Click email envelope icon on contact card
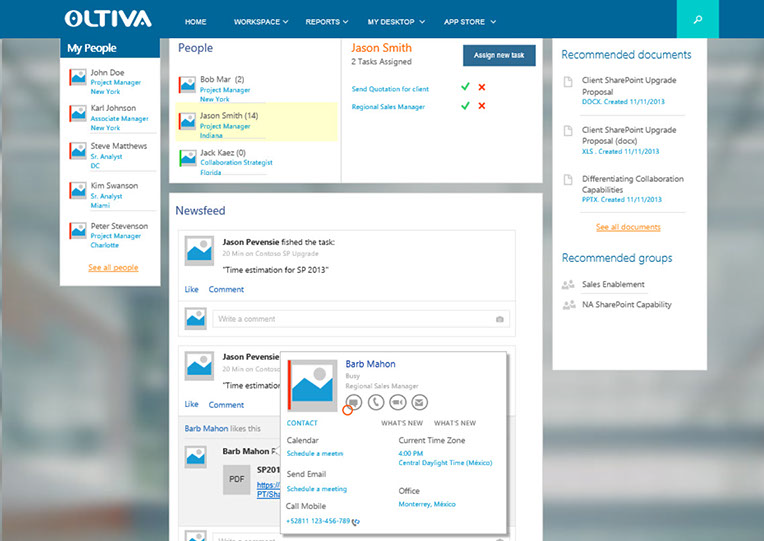This screenshot has height=541, width=764. (420, 402)
